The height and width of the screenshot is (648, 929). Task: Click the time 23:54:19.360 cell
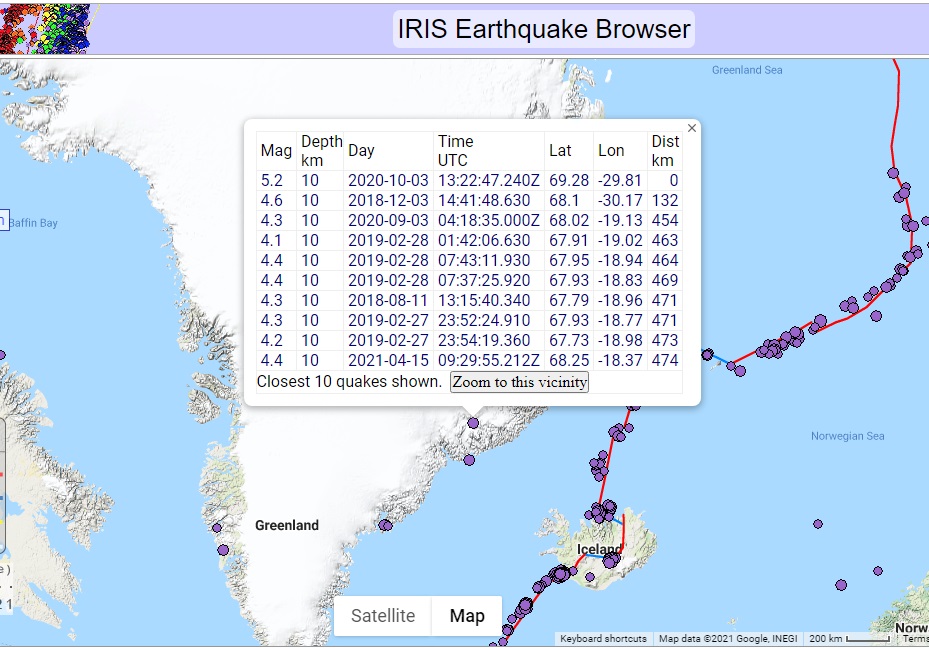(x=489, y=341)
